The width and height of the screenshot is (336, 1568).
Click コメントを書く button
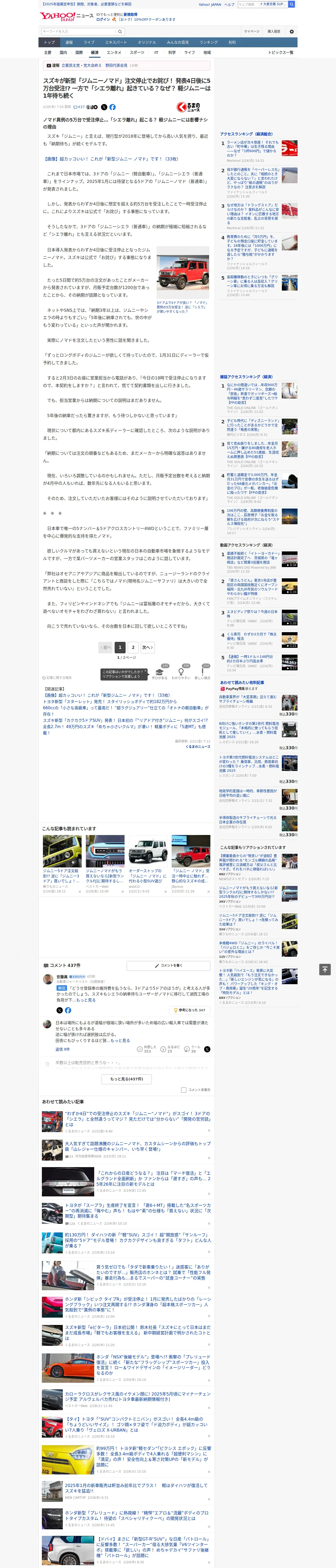[x=168, y=965]
